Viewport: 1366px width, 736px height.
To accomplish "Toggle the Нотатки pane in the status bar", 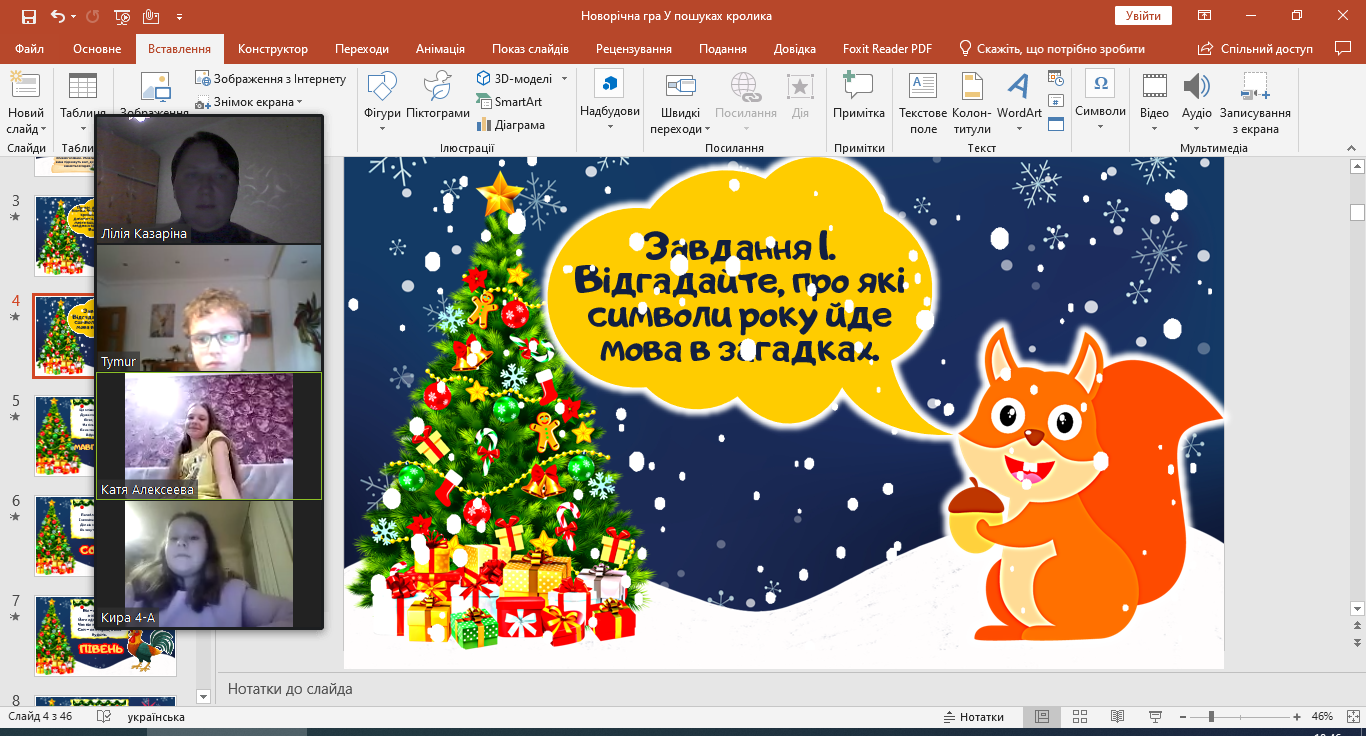I will click(974, 717).
